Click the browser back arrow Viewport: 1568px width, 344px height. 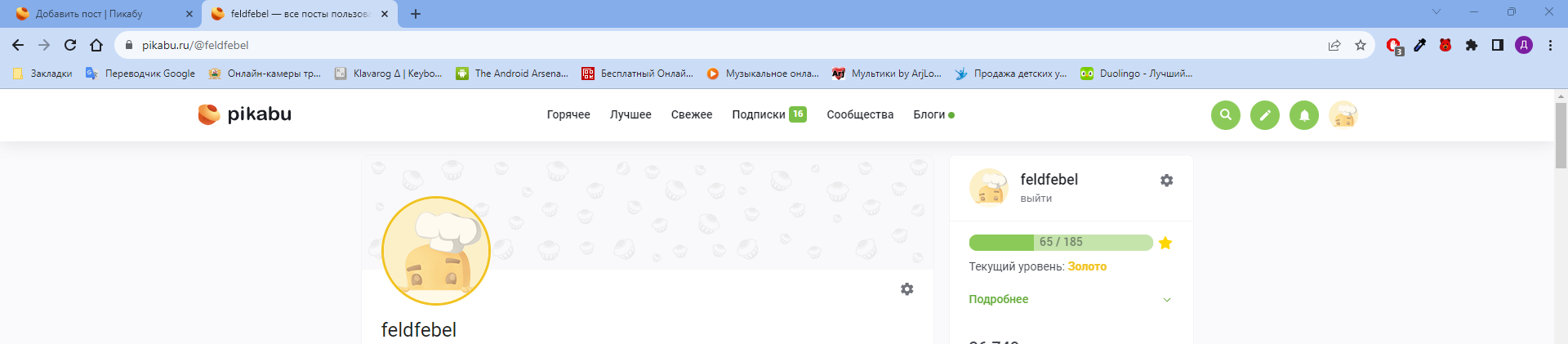[18, 45]
